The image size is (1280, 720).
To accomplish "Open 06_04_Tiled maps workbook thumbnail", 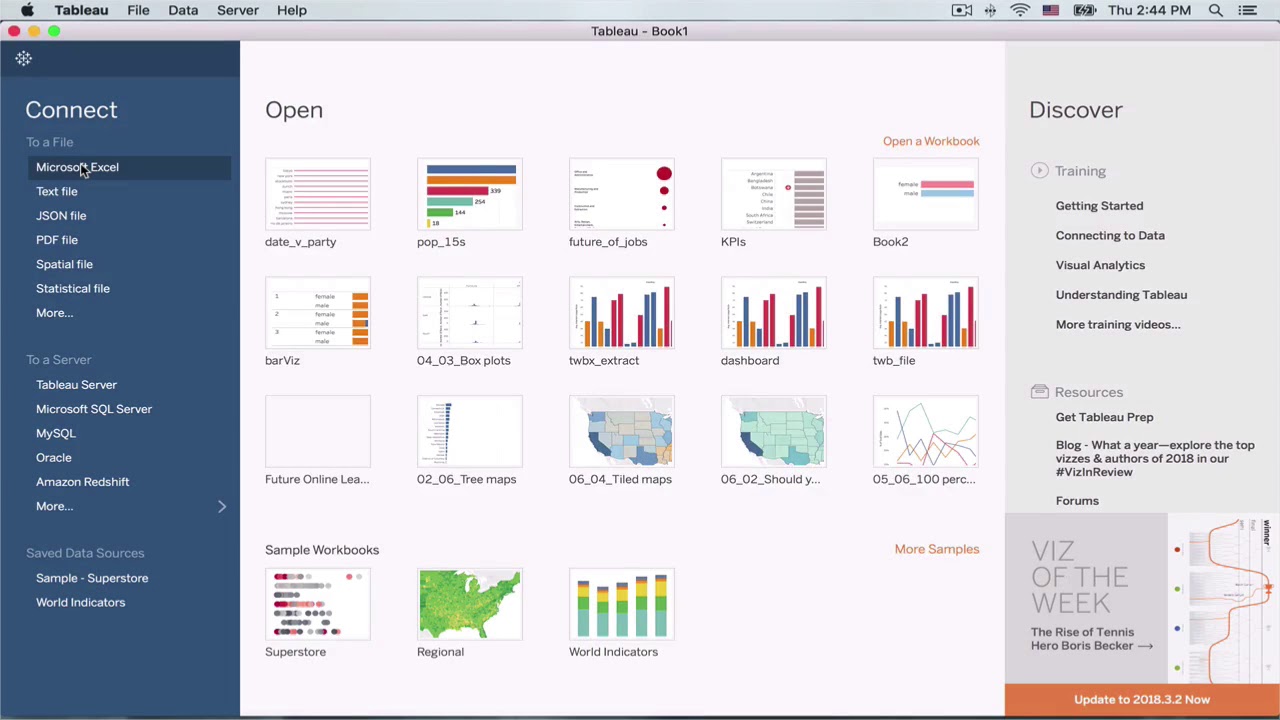I will tap(622, 432).
